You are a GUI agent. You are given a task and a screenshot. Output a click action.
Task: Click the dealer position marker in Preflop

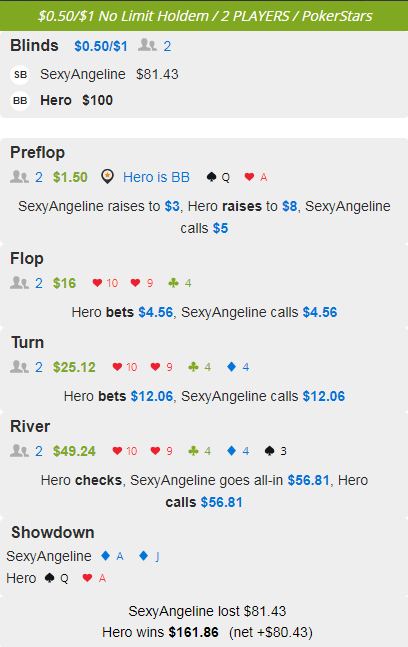[107, 177]
